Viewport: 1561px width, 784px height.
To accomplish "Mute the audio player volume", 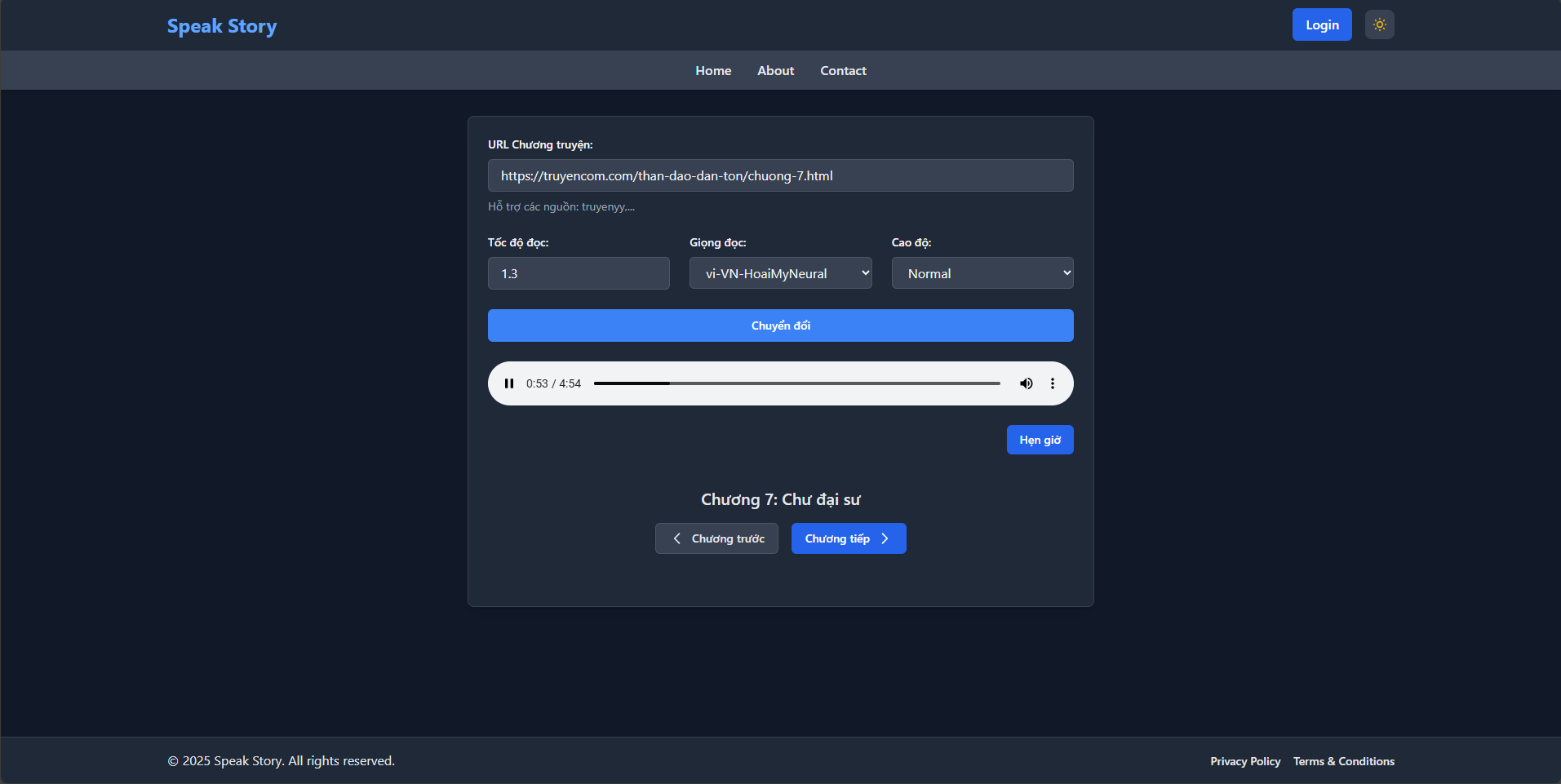I will click(x=1026, y=383).
